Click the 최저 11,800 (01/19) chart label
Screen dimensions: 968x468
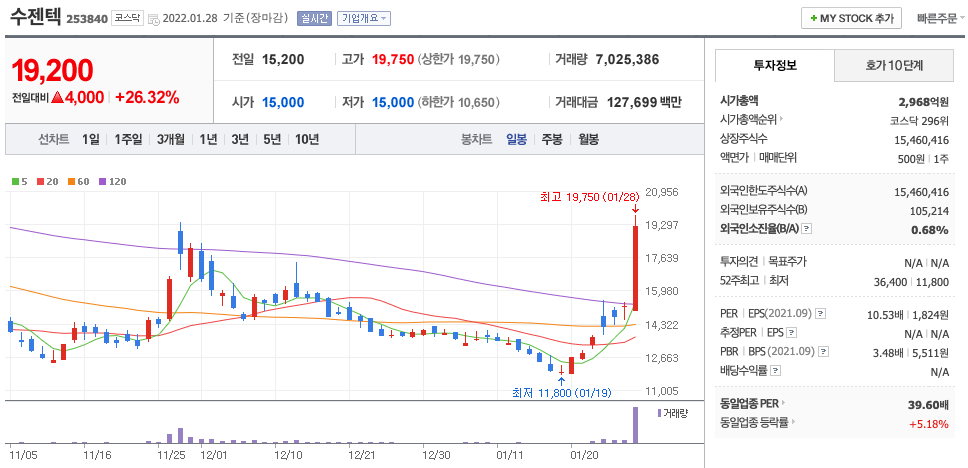coord(562,392)
